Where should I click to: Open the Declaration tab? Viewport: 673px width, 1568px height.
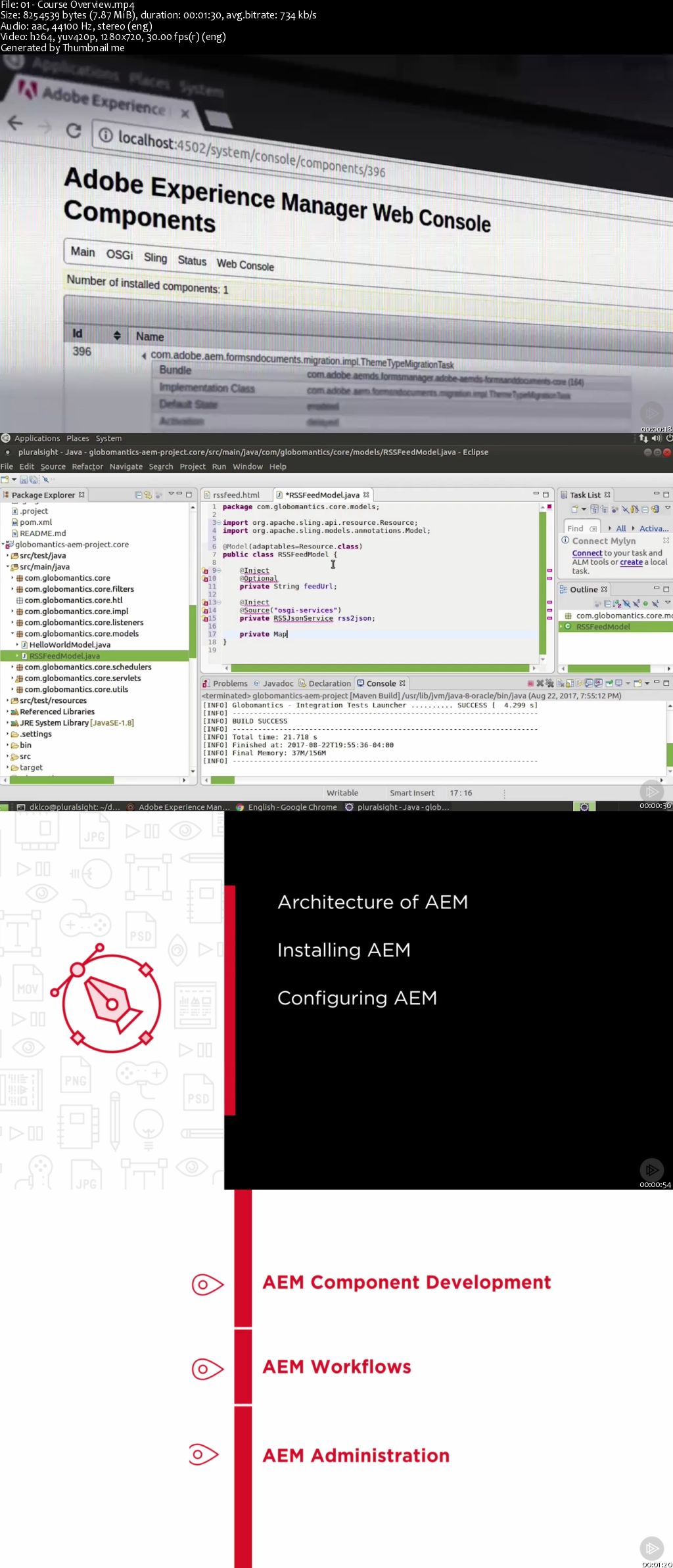pos(325,683)
